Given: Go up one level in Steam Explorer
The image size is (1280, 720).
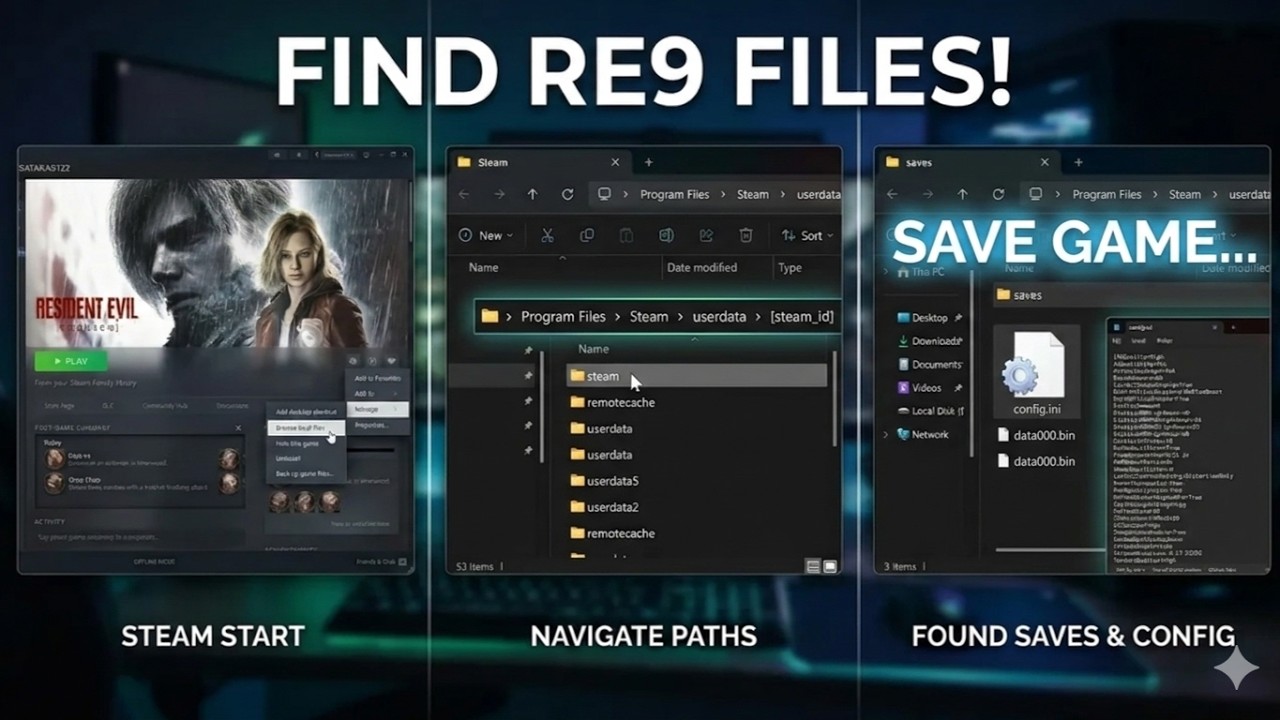Looking at the screenshot, I should 533,195.
